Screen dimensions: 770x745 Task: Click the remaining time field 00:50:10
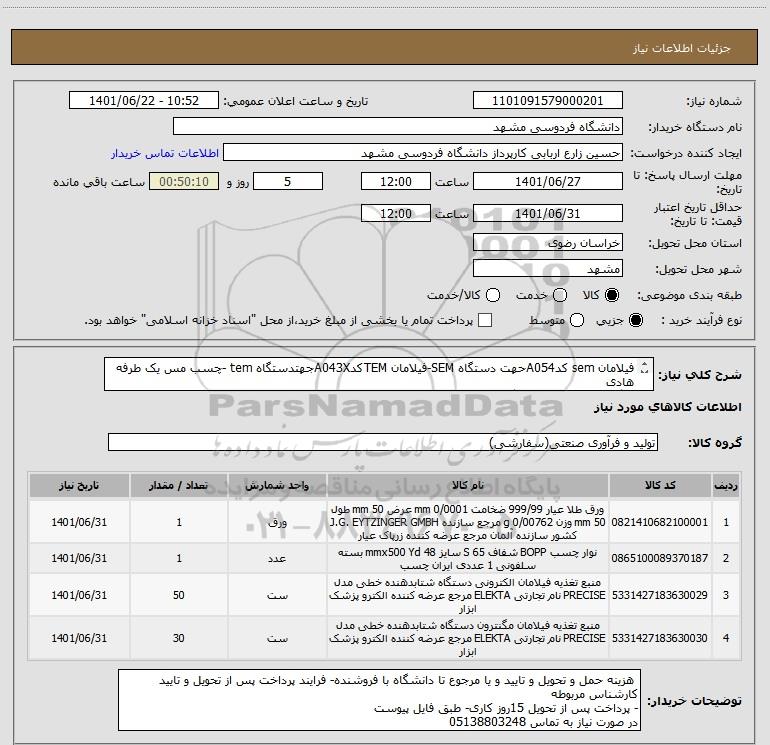pyautogui.click(x=184, y=181)
